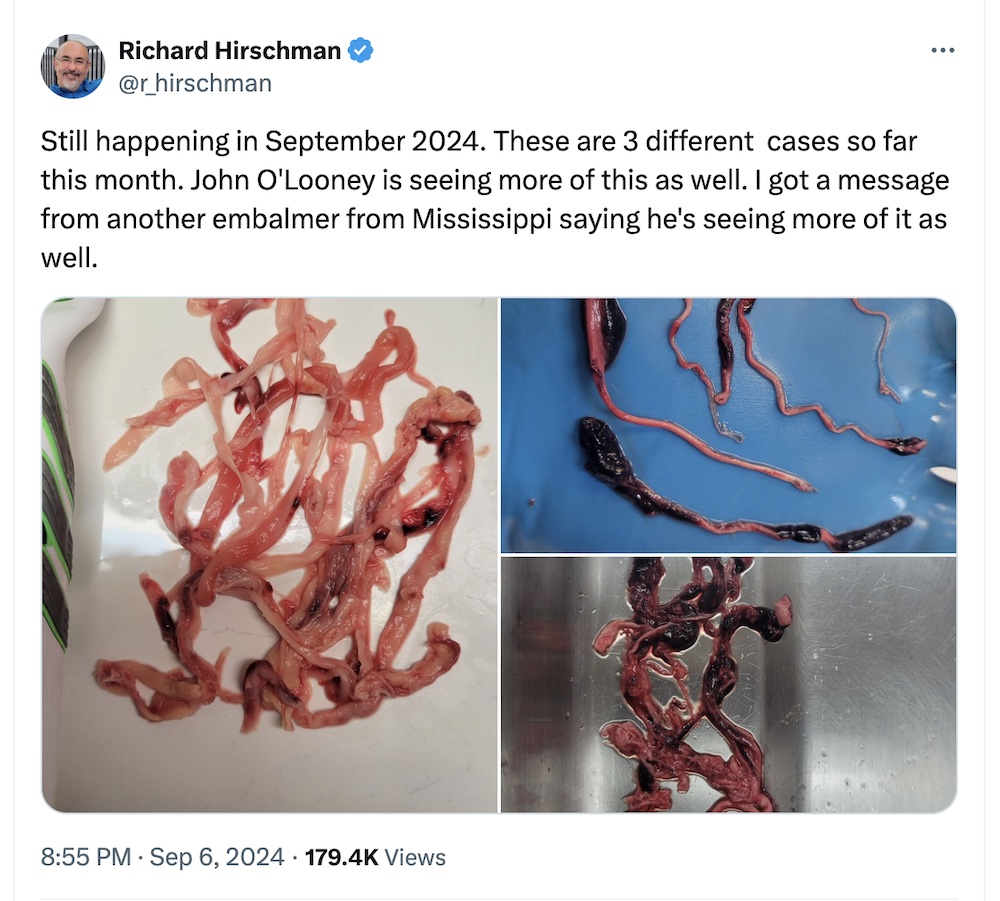Open the 179.4K Views count
Viewport: 1000px width, 901px height.
tap(375, 857)
